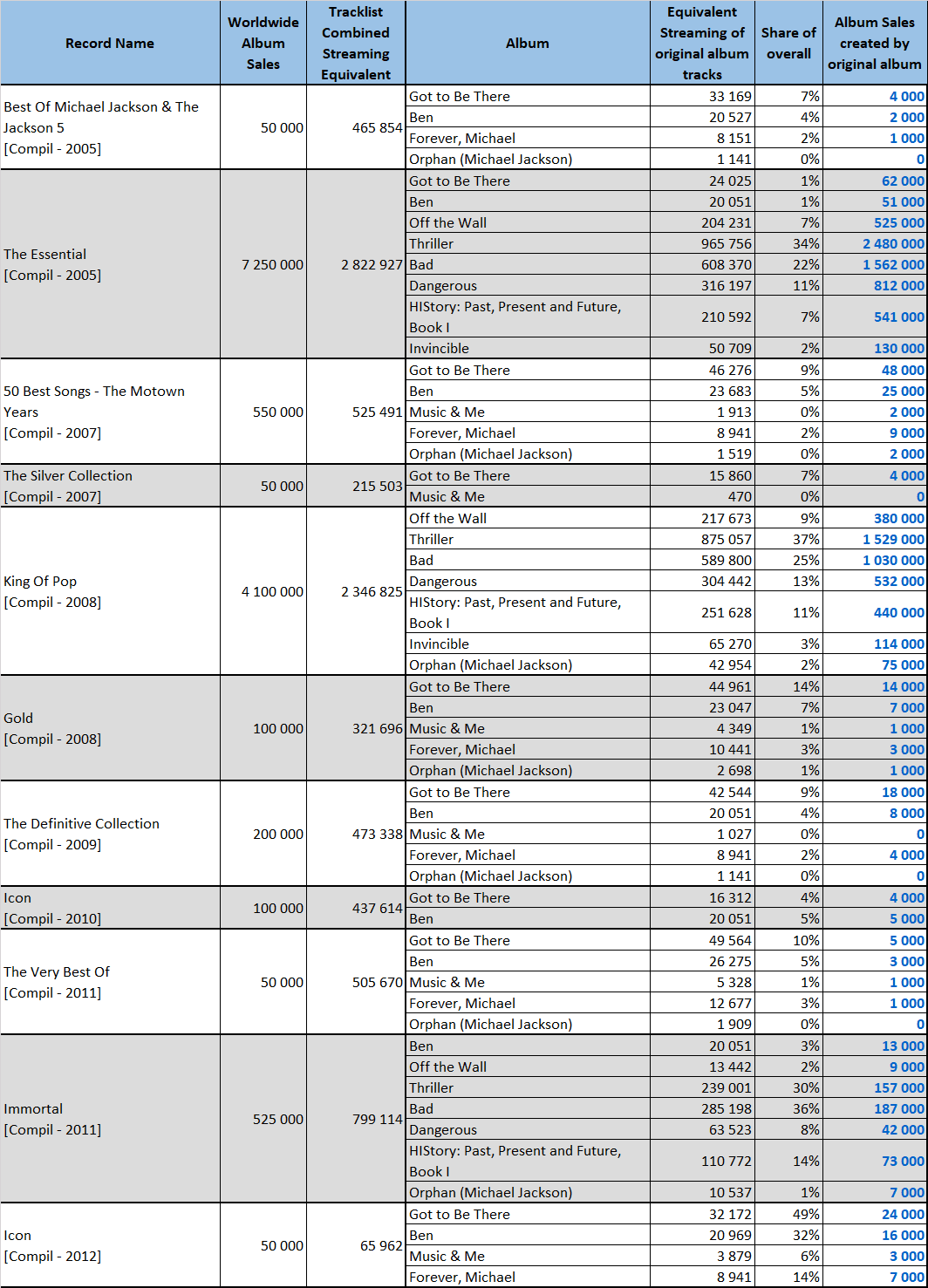Click album sales value "2 480 000"
The width and height of the screenshot is (928, 1288).
(894, 243)
